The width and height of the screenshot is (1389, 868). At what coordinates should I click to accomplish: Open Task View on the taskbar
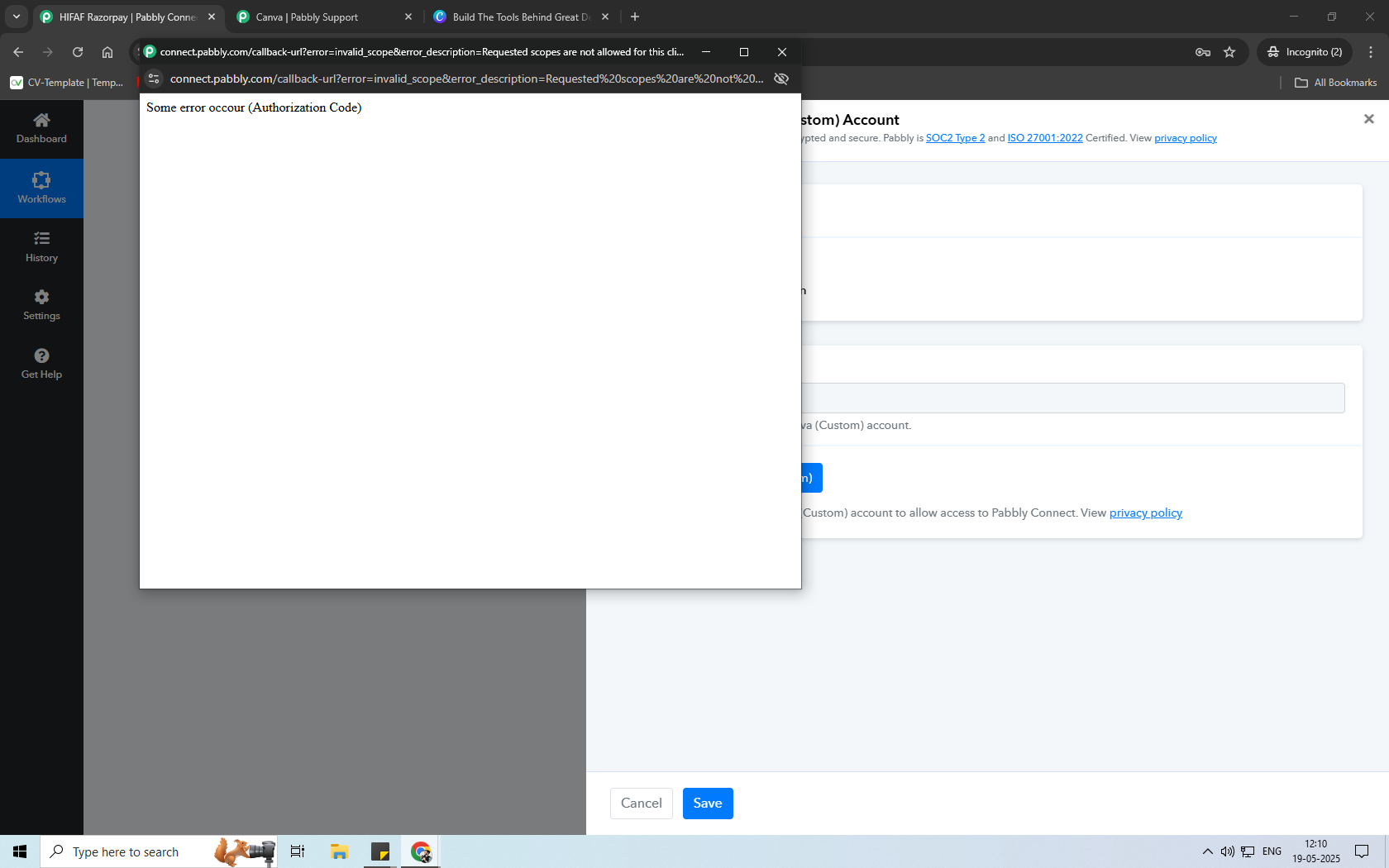click(x=298, y=851)
